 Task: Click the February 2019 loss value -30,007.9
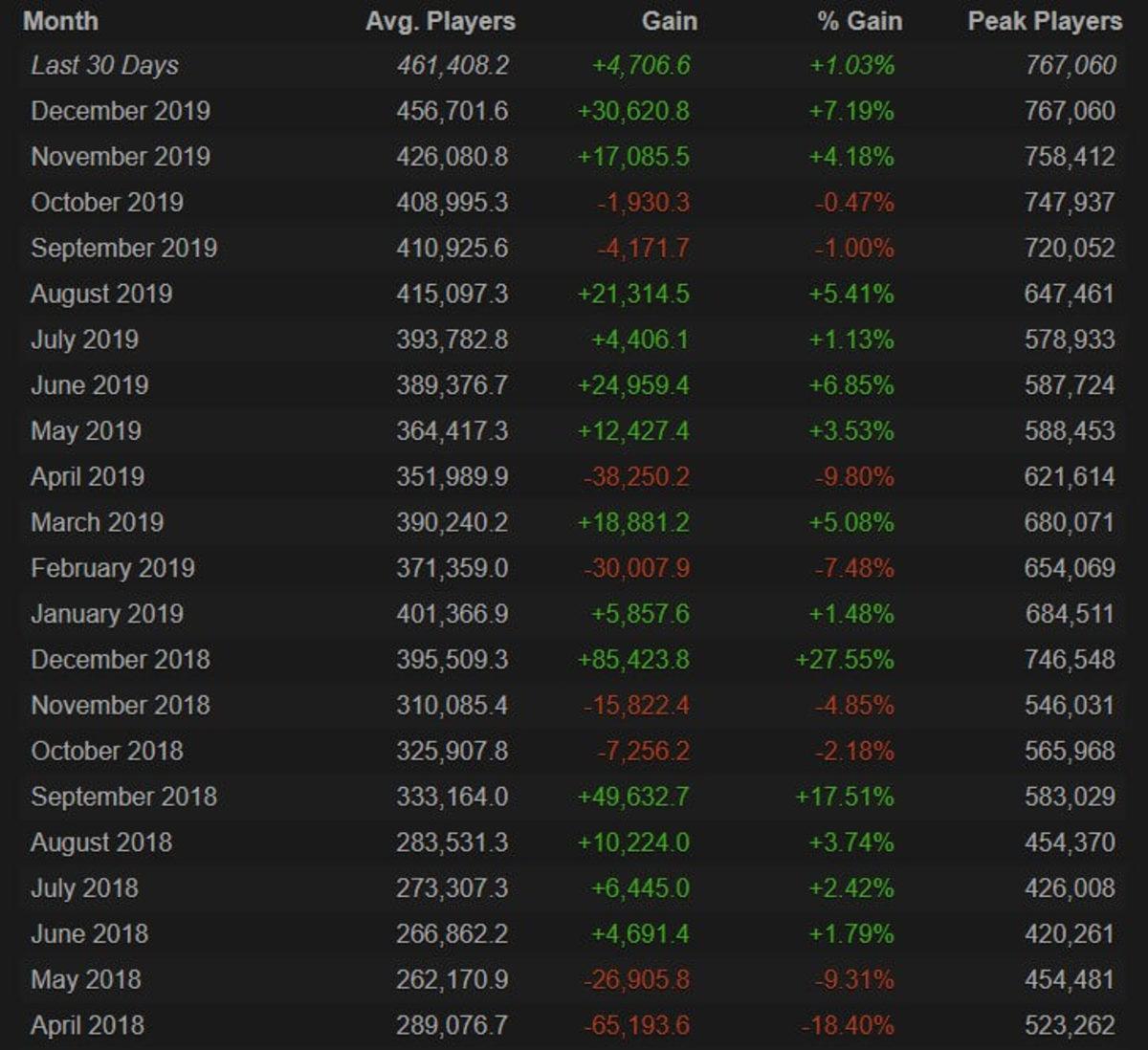coord(636,568)
